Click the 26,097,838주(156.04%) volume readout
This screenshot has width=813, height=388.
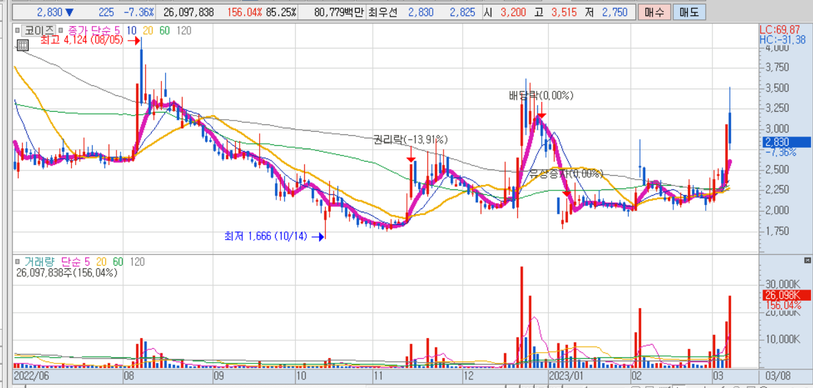(67, 272)
